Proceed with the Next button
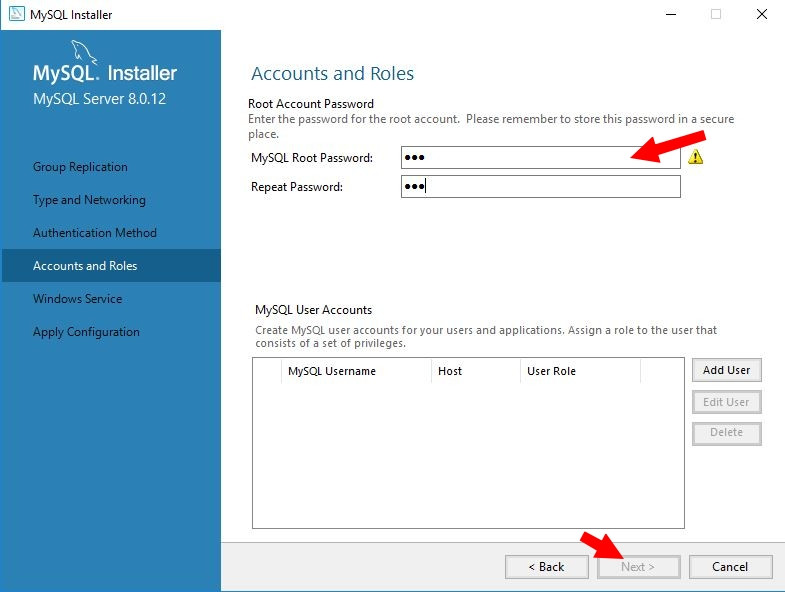This screenshot has width=785, height=592. (x=638, y=567)
